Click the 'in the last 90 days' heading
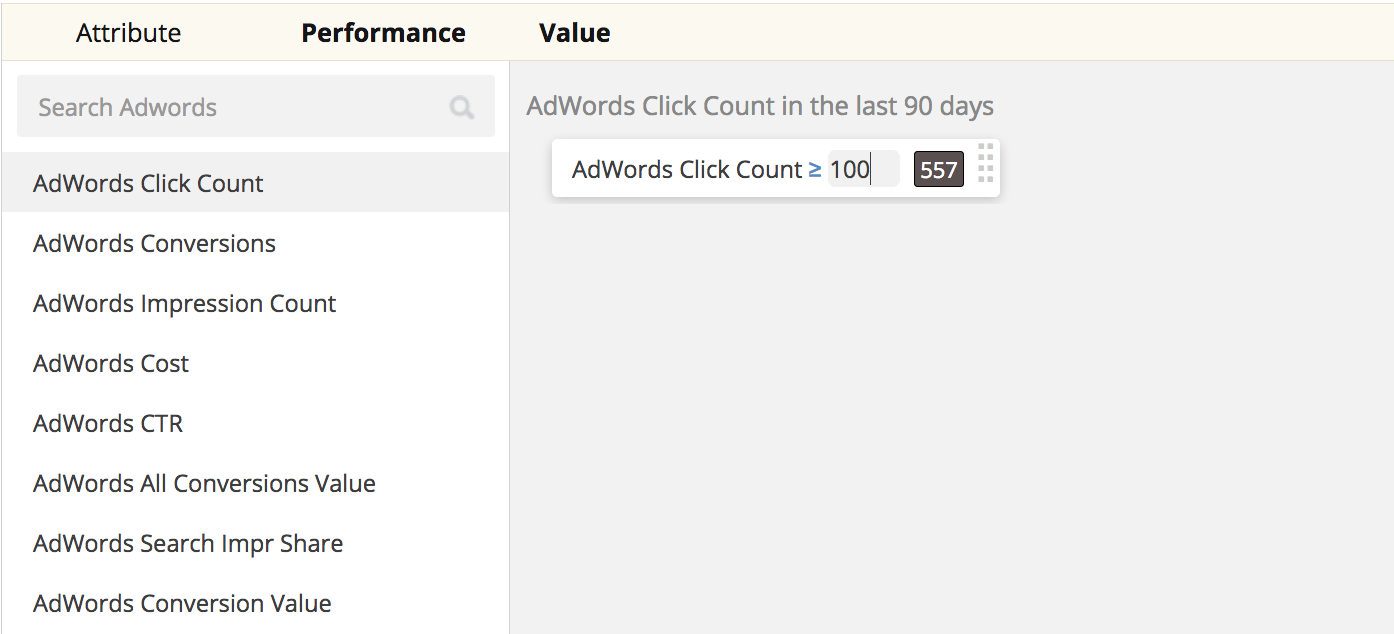1394x634 pixels. pos(760,106)
